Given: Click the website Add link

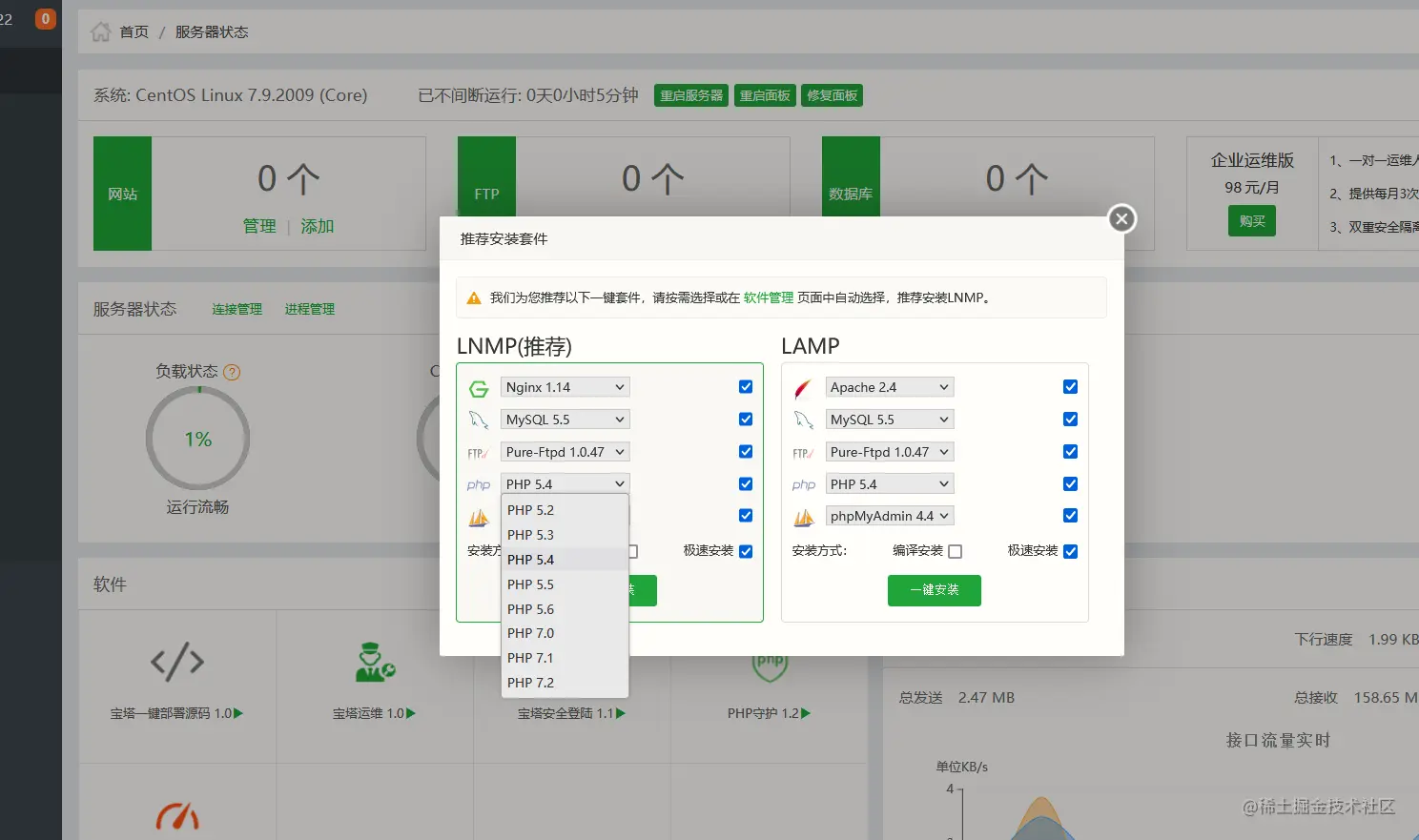Looking at the screenshot, I should pos(318,226).
